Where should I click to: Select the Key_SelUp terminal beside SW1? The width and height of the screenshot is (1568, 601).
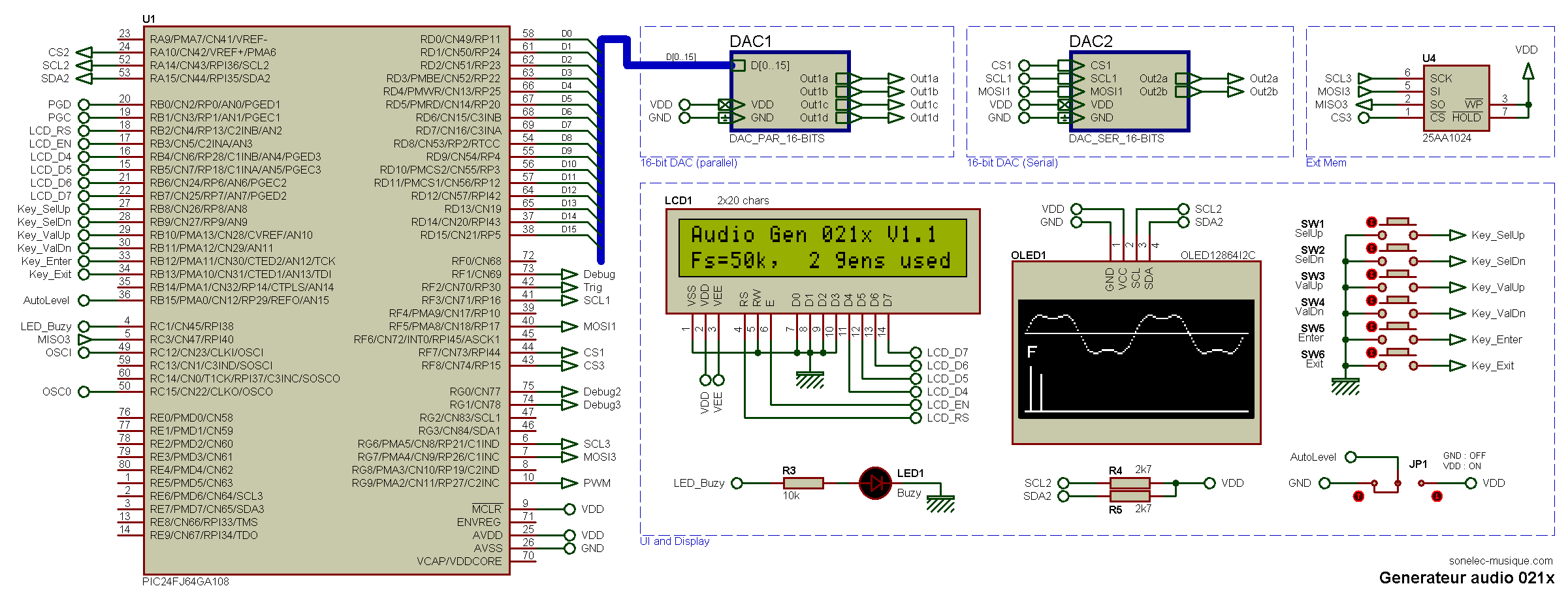click(x=1458, y=235)
